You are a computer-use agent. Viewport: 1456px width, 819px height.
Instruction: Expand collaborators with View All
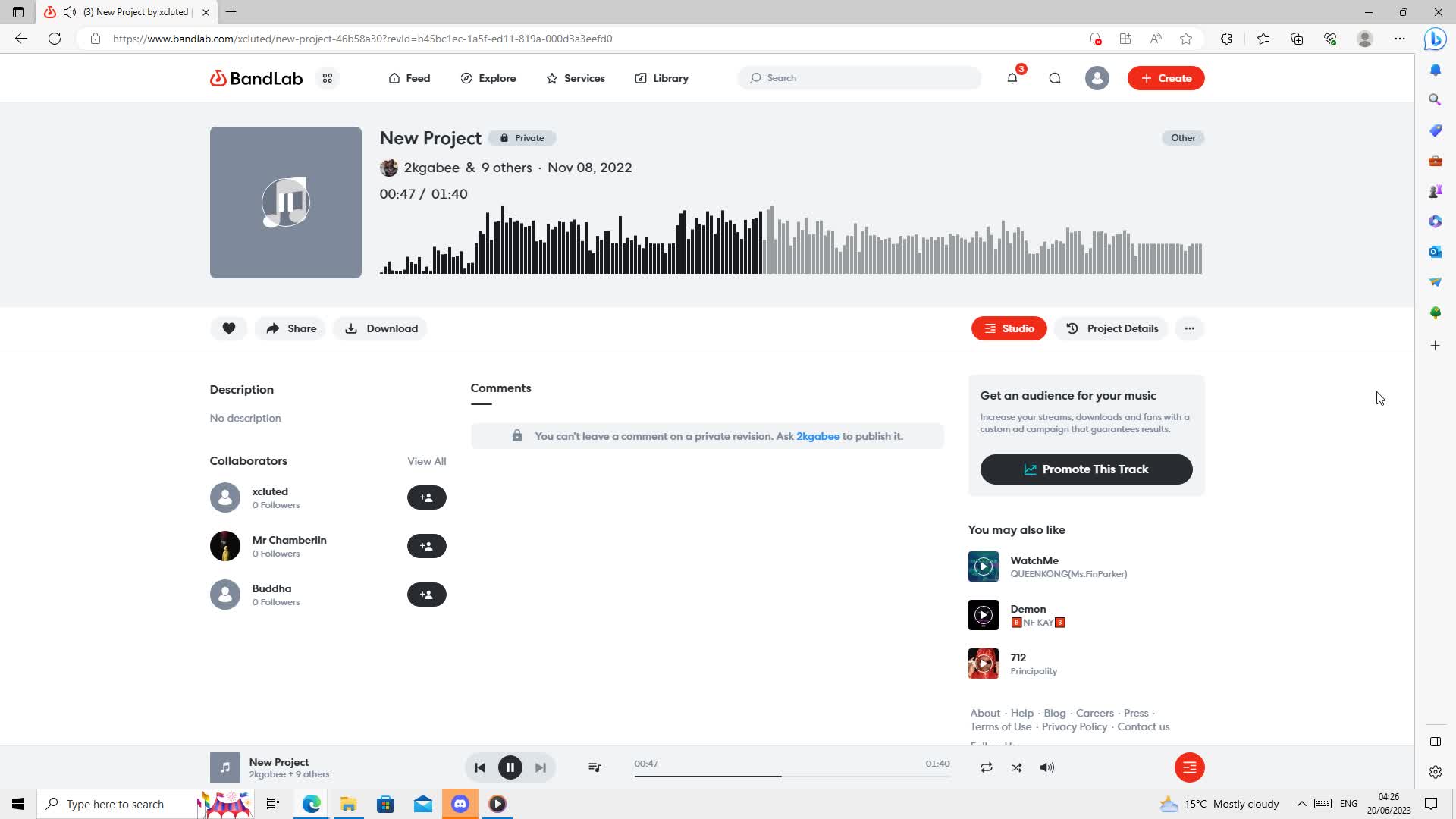pos(426,461)
